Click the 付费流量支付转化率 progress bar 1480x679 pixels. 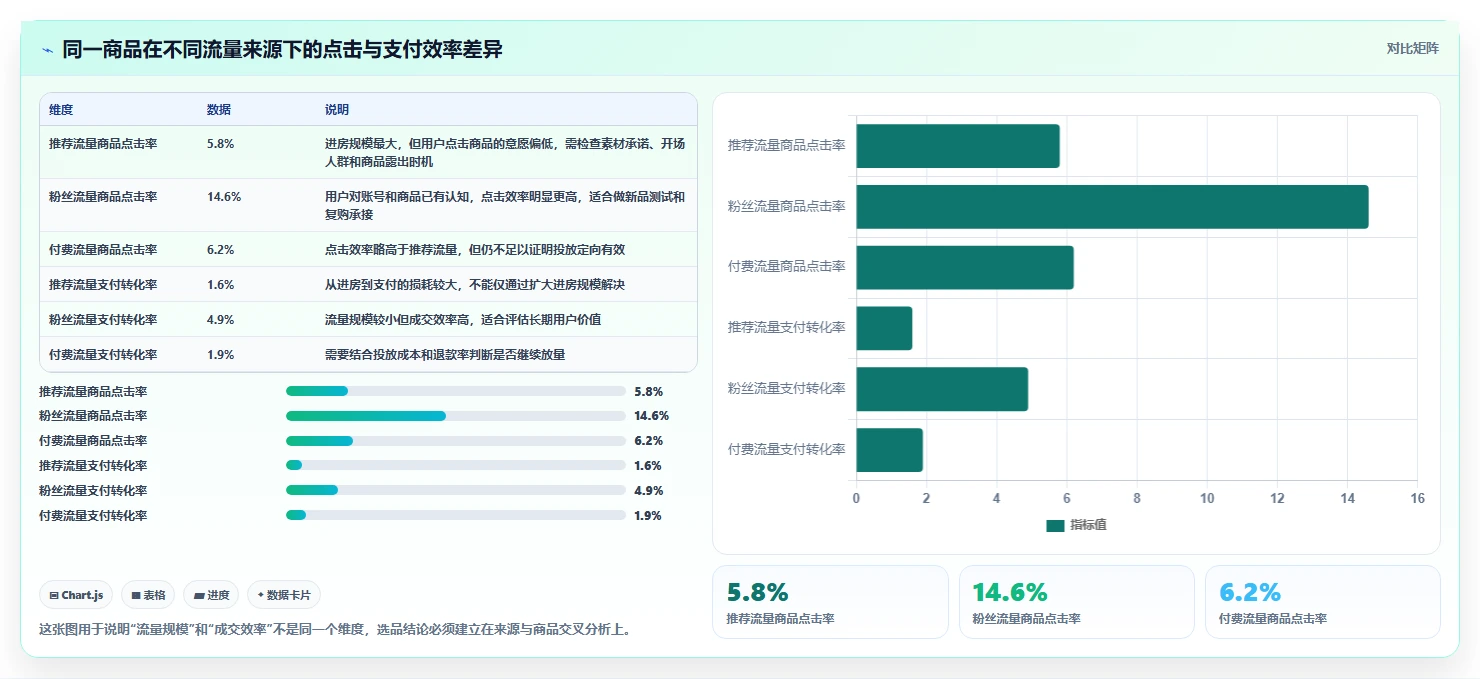point(456,516)
